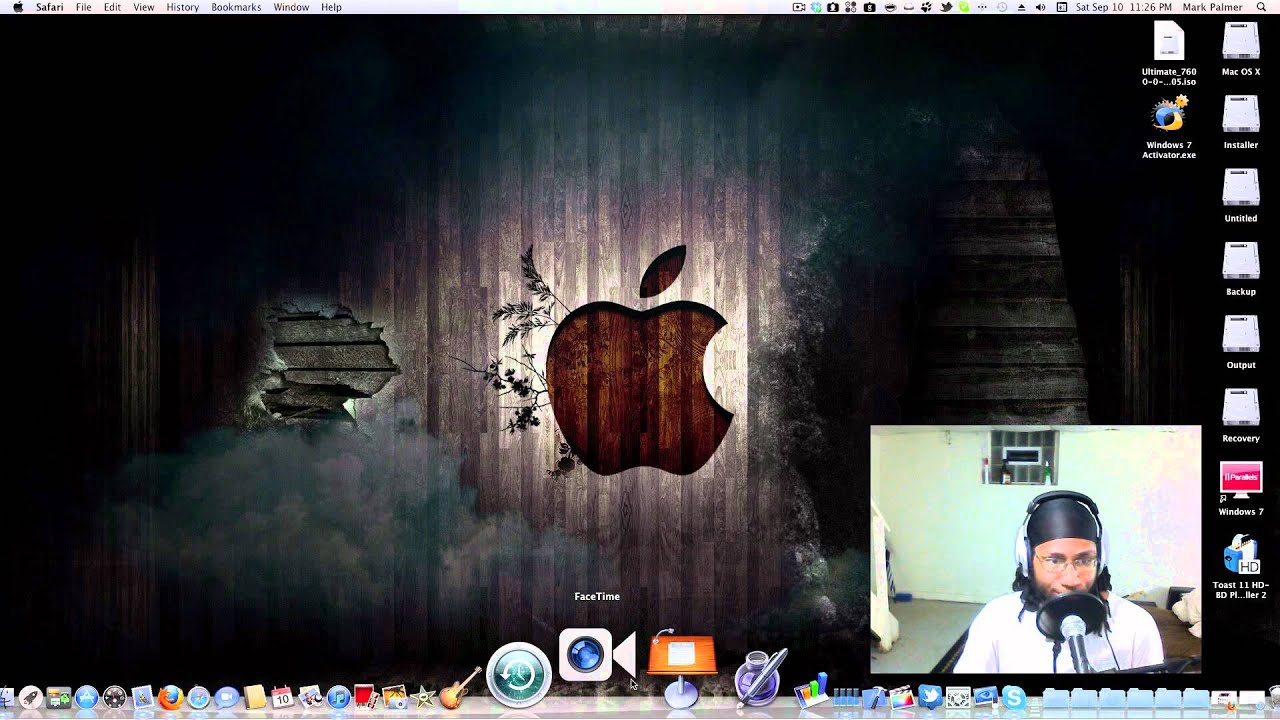
Task: Click the green Evernote menu bar icon
Action: [x=964, y=7]
